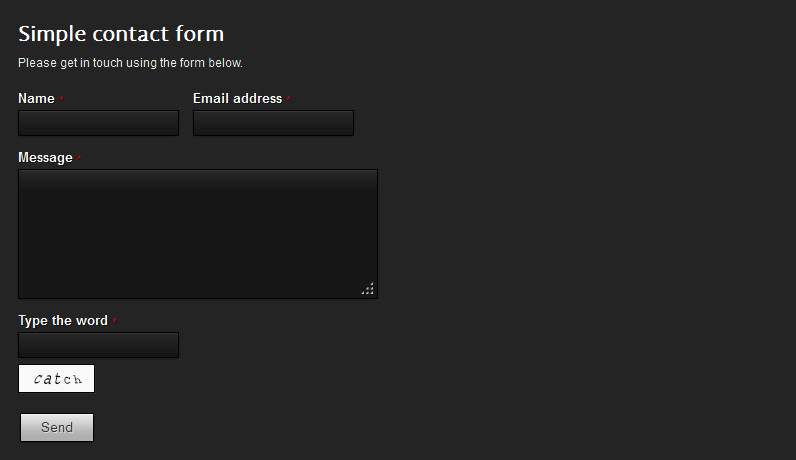This screenshot has width=796, height=460.
Task: Click the red asterisk after Message
Action: (79, 158)
